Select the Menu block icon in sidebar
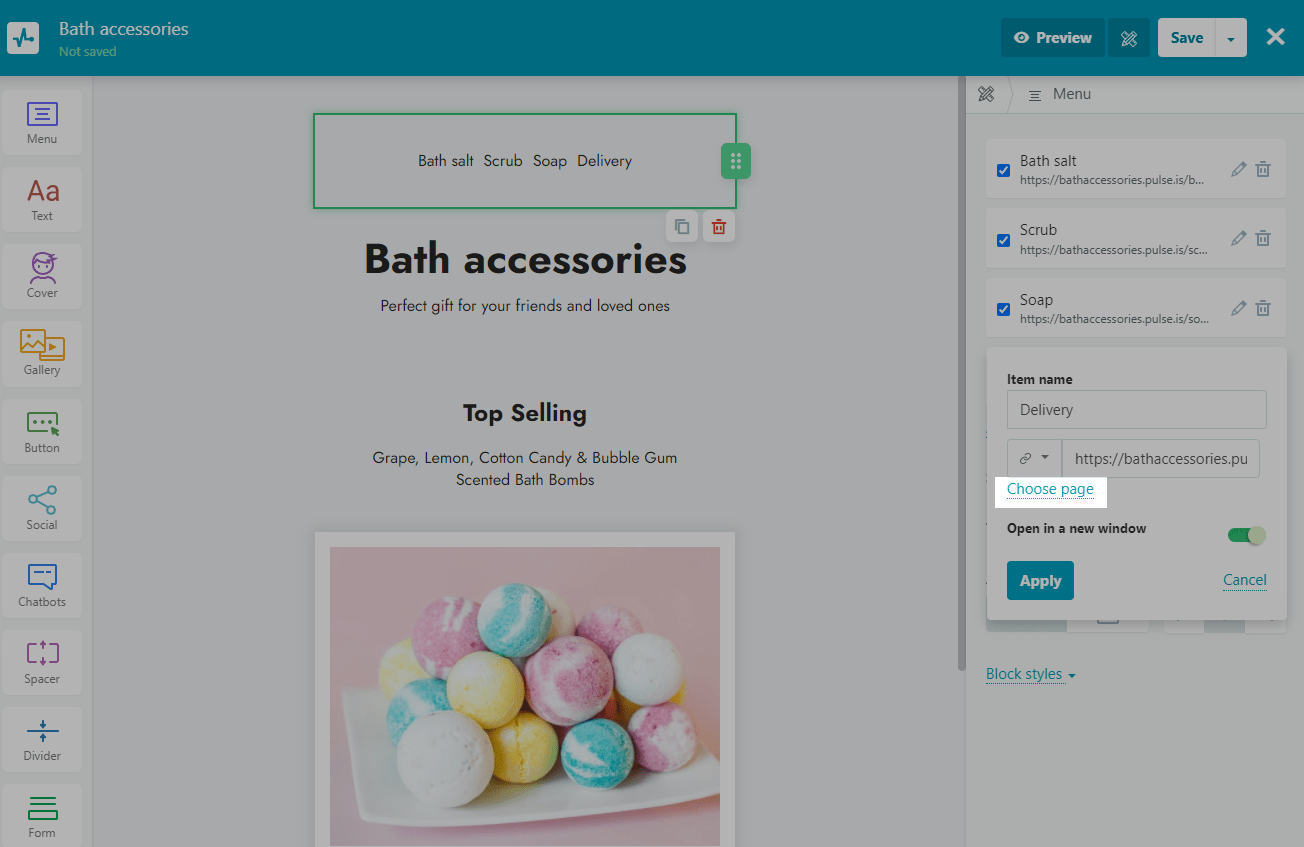Screen dimensions: 1304x847 pyautogui.click(x=42, y=122)
